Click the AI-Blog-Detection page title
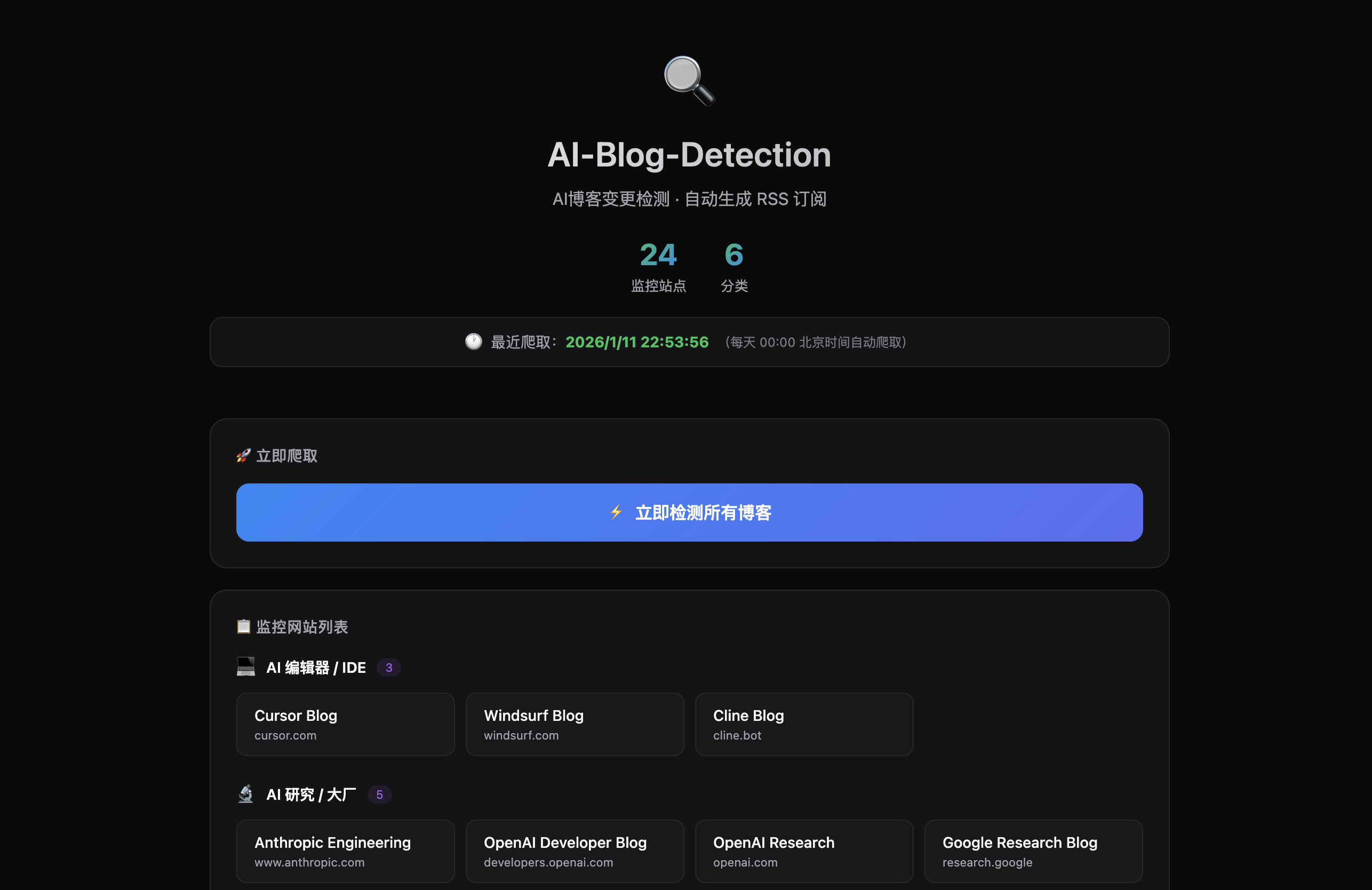The width and height of the screenshot is (1372, 890). click(x=689, y=155)
